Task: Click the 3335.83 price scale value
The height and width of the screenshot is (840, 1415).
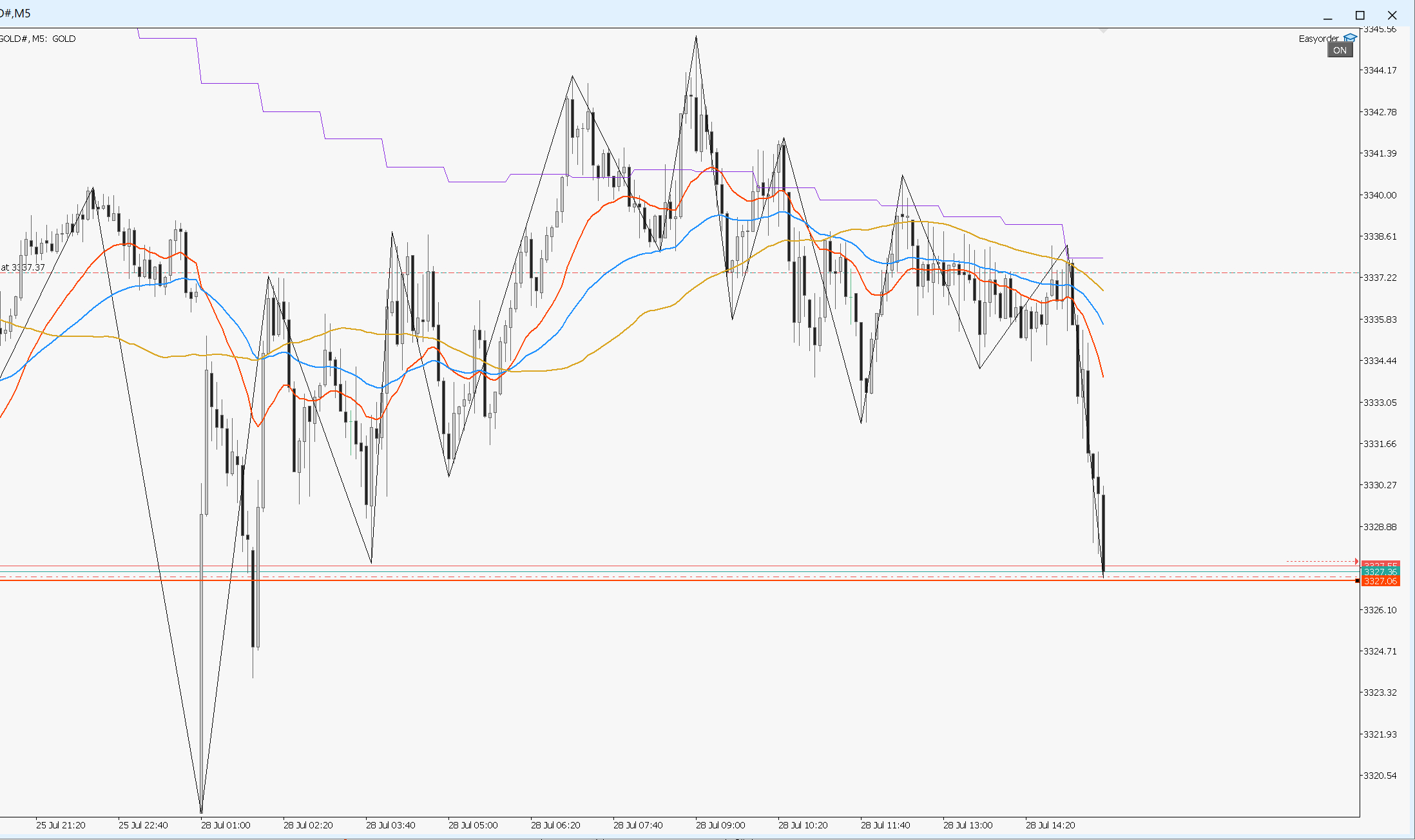Action: [x=1380, y=320]
